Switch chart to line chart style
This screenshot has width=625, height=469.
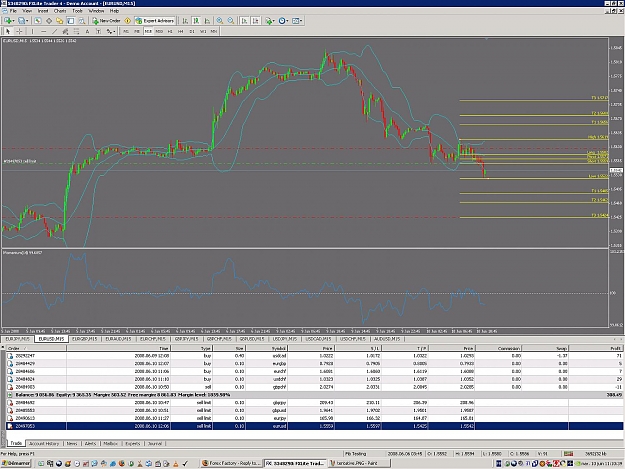click(x=207, y=21)
